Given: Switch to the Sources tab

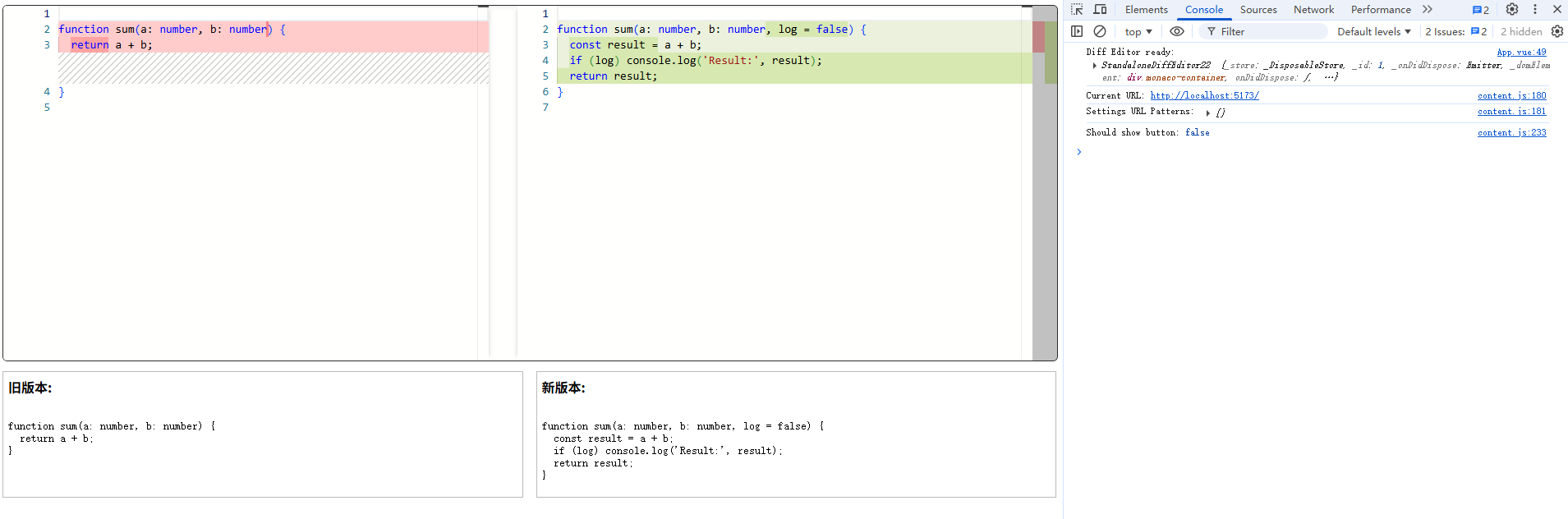Looking at the screenshot, I should click(1258, 10).
